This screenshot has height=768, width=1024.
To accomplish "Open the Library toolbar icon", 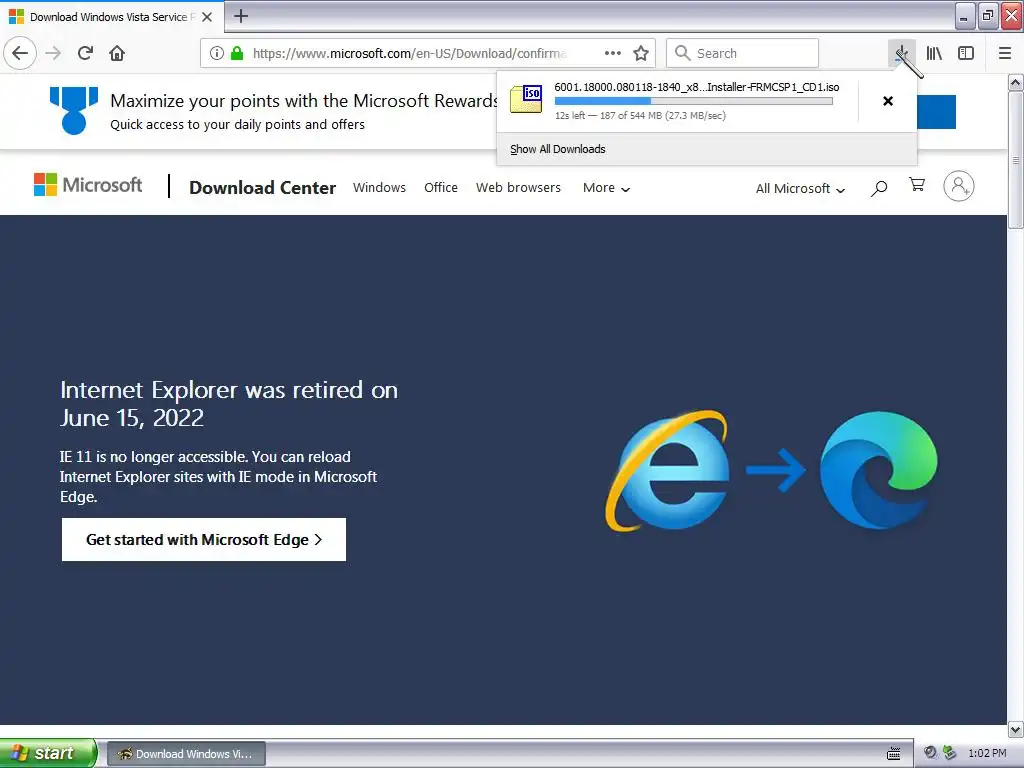I will click(x=934, y=53).
